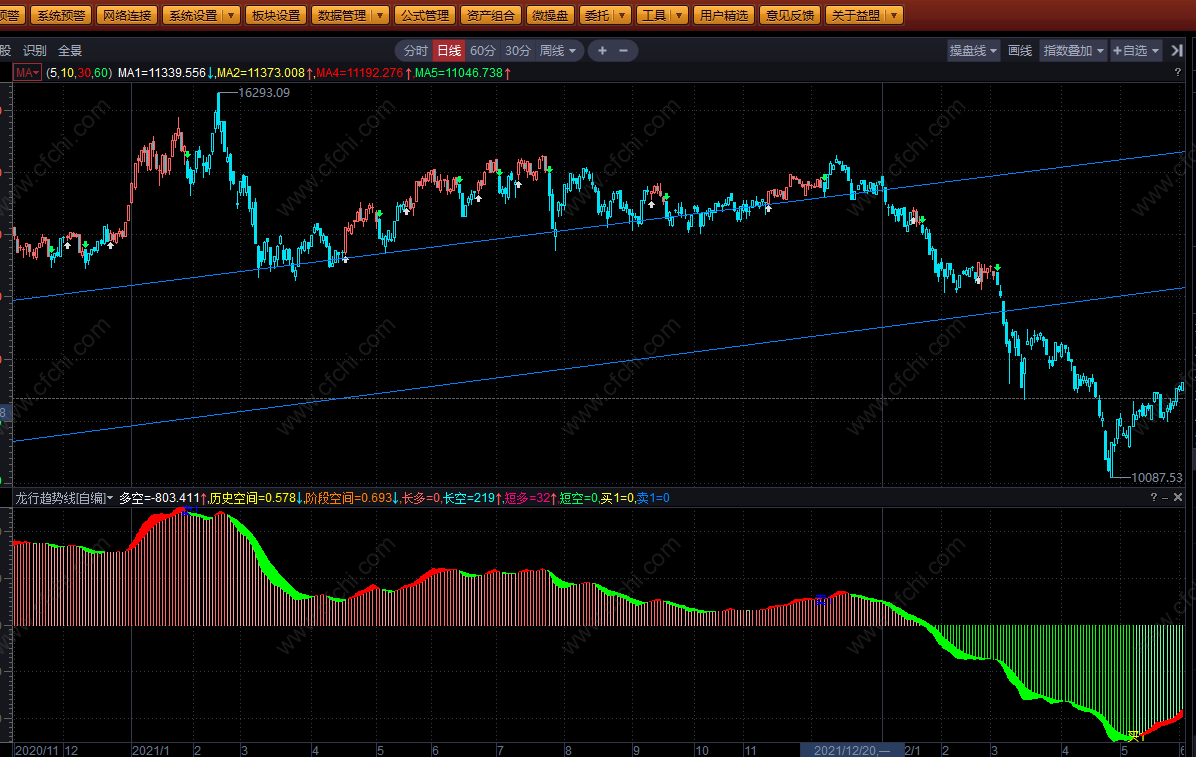1196x757 pixels.
Task: Click the 短多=32 reading
Action: click(x=527, y=498)
